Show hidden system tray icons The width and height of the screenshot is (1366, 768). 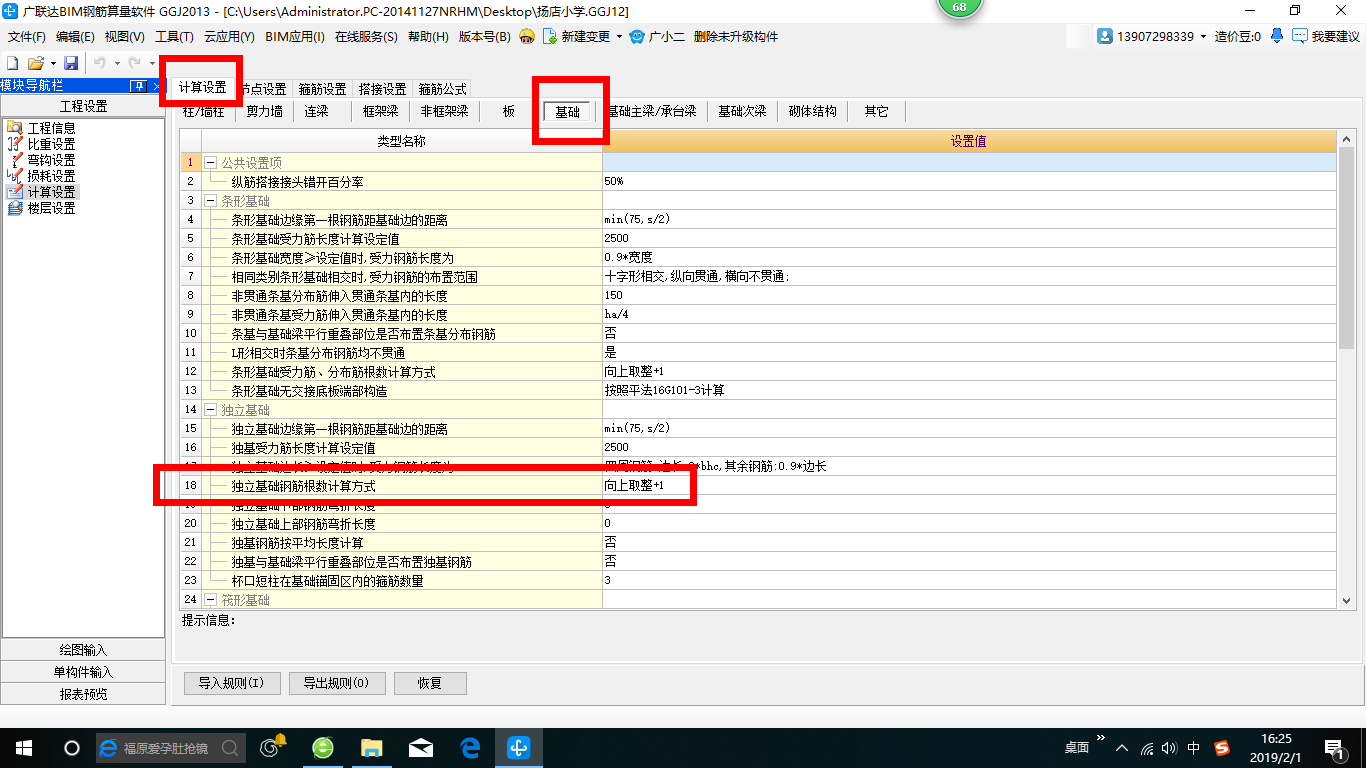[1123, 748]
